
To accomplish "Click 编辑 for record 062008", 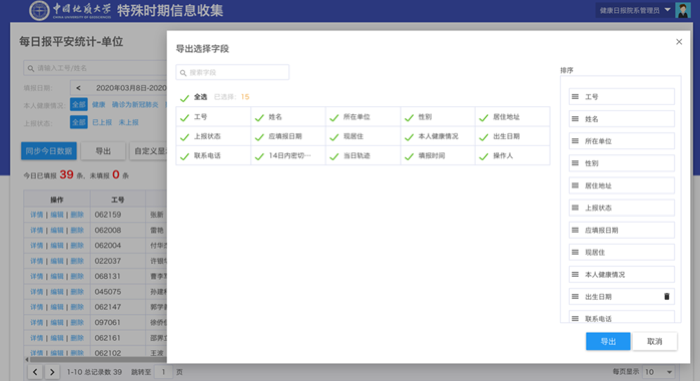I will pos(57,230).
